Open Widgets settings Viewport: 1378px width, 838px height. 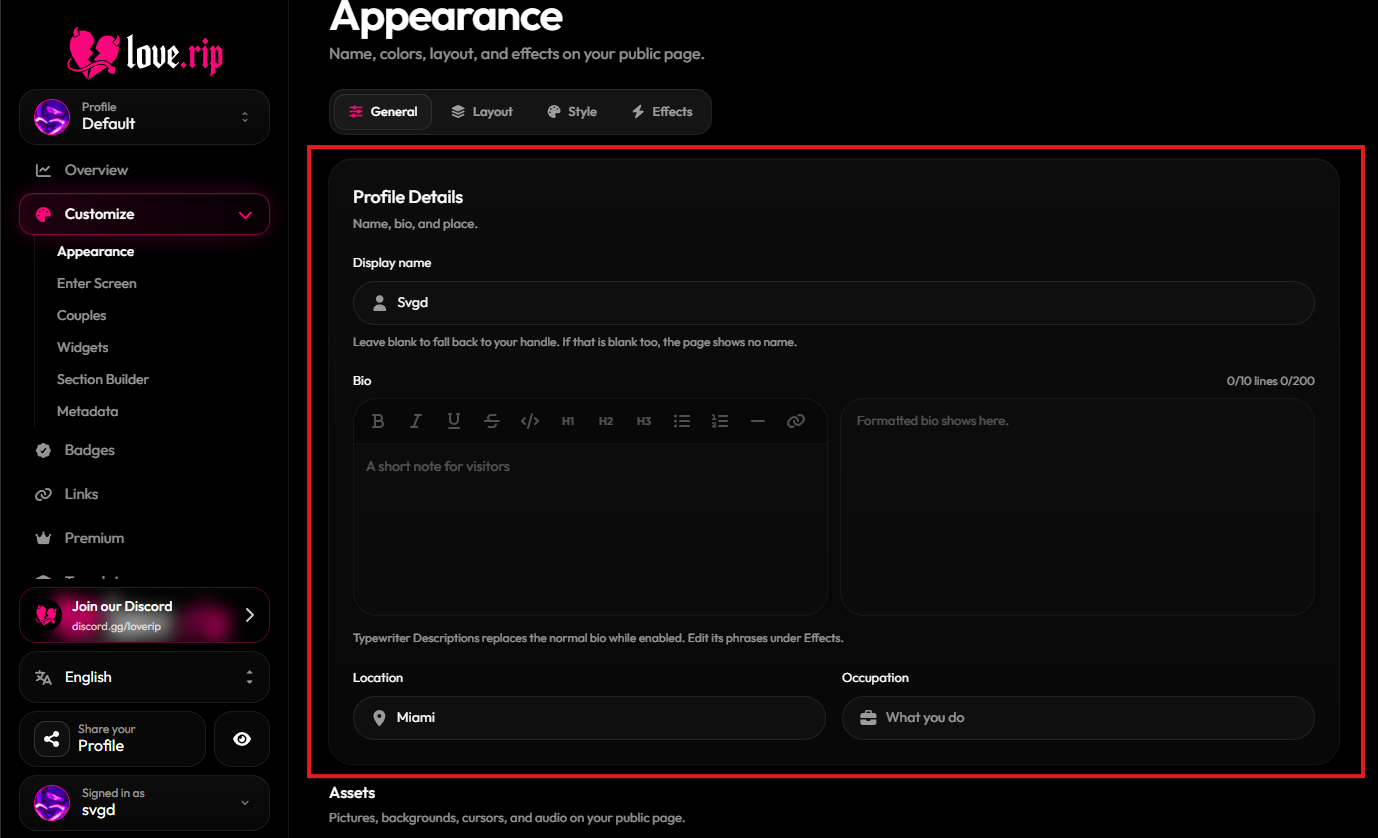(83, 347)
